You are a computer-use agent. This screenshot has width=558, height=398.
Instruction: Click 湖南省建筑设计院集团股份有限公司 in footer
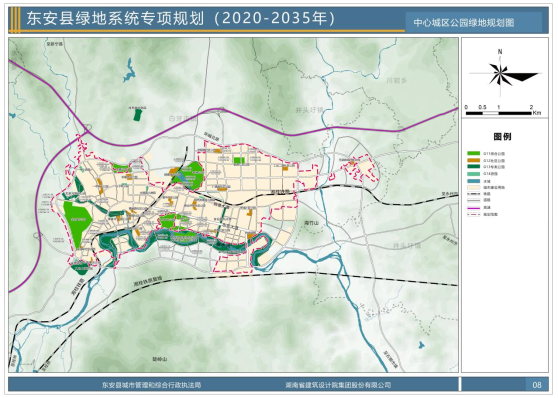pos(338,385)
